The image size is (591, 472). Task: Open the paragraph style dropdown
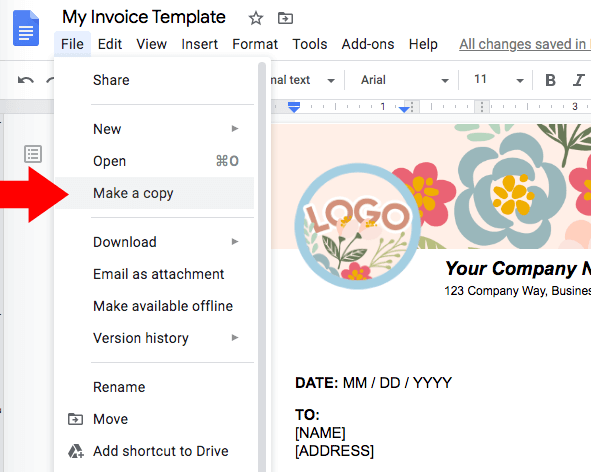click(303, 80)
